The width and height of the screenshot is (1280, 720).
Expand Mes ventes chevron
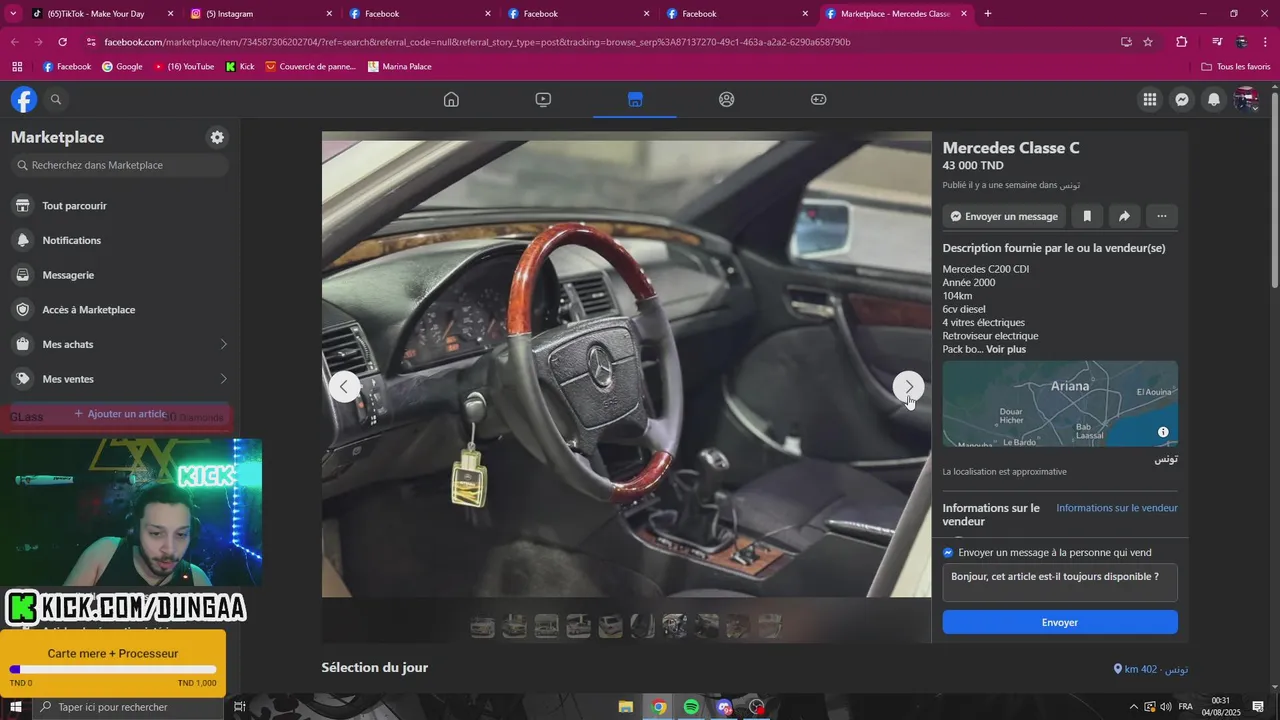[x=223, y=379]
